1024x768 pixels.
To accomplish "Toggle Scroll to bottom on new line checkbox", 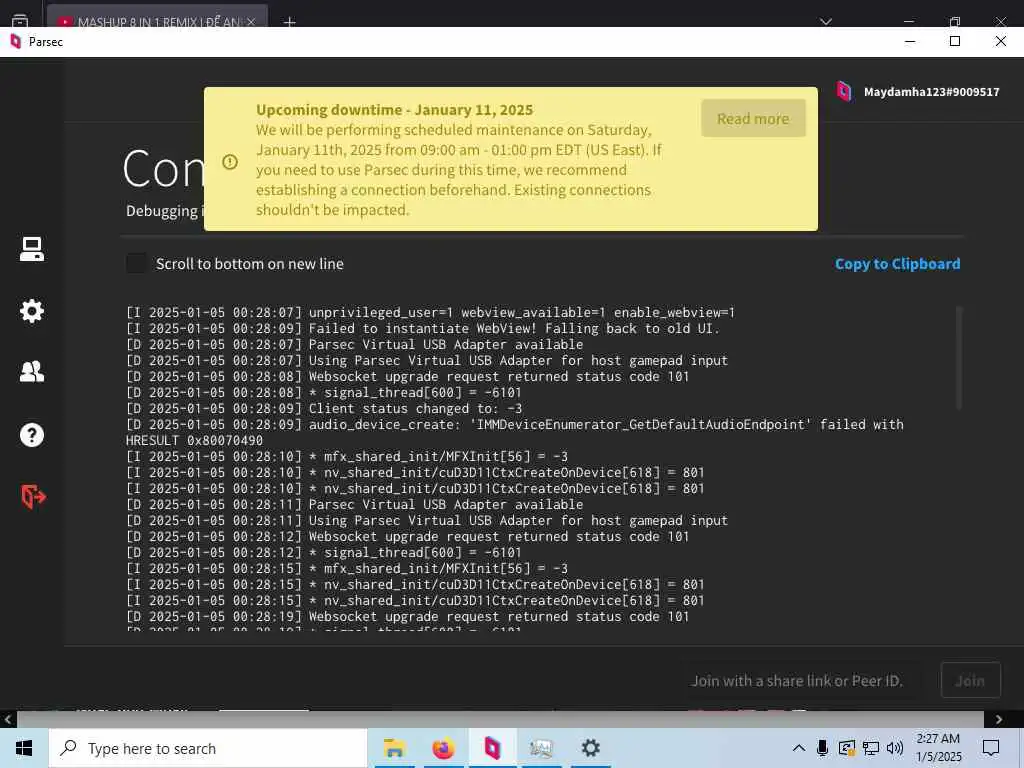I will 136,264.
